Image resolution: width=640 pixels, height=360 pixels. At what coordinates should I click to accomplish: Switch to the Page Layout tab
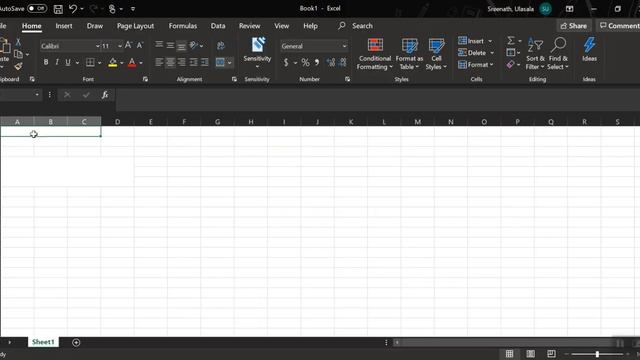[x=136, y=26]
